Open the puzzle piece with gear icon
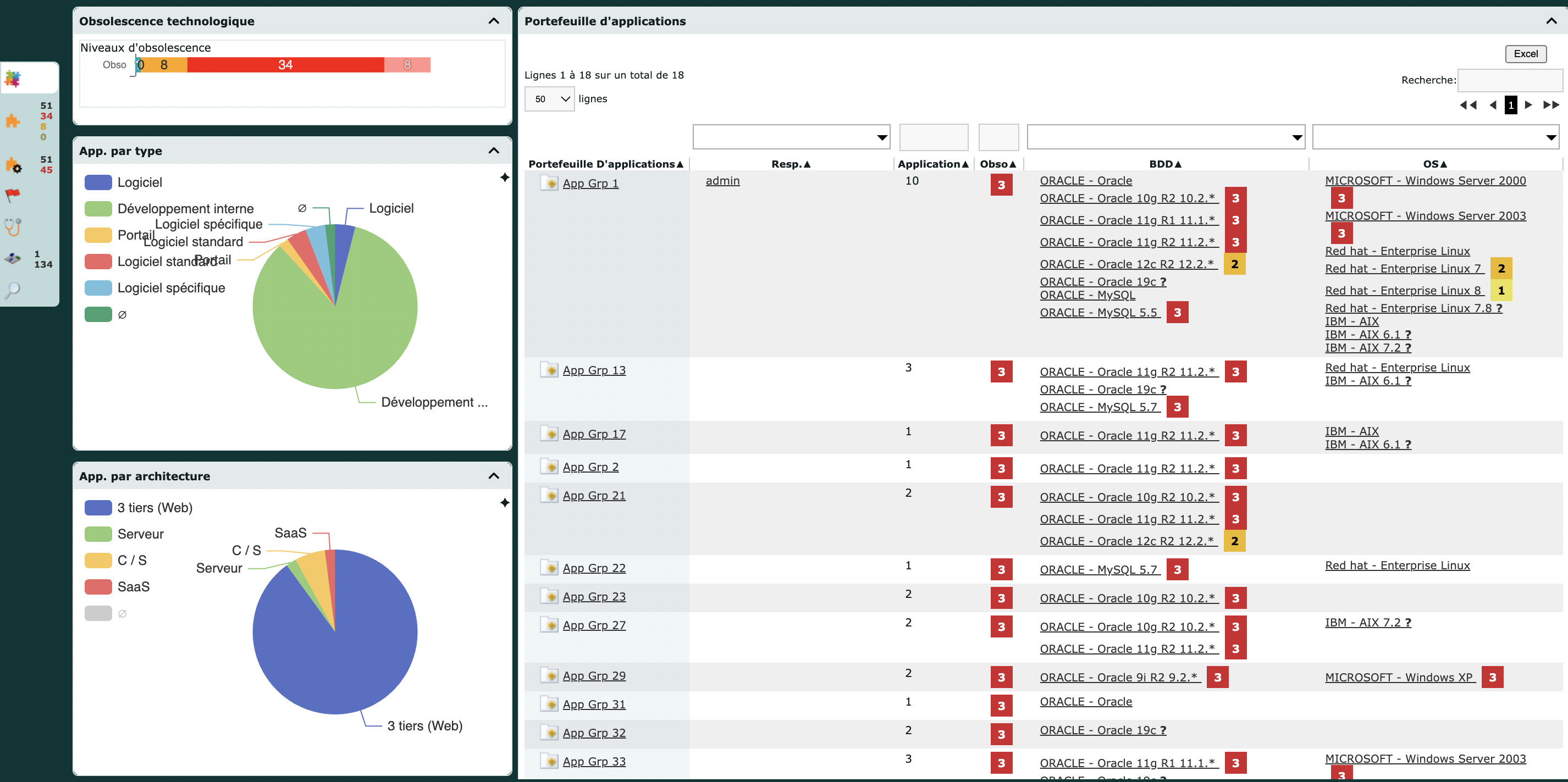Viewport: 1568px width, 782px height. tap(13, 164)
